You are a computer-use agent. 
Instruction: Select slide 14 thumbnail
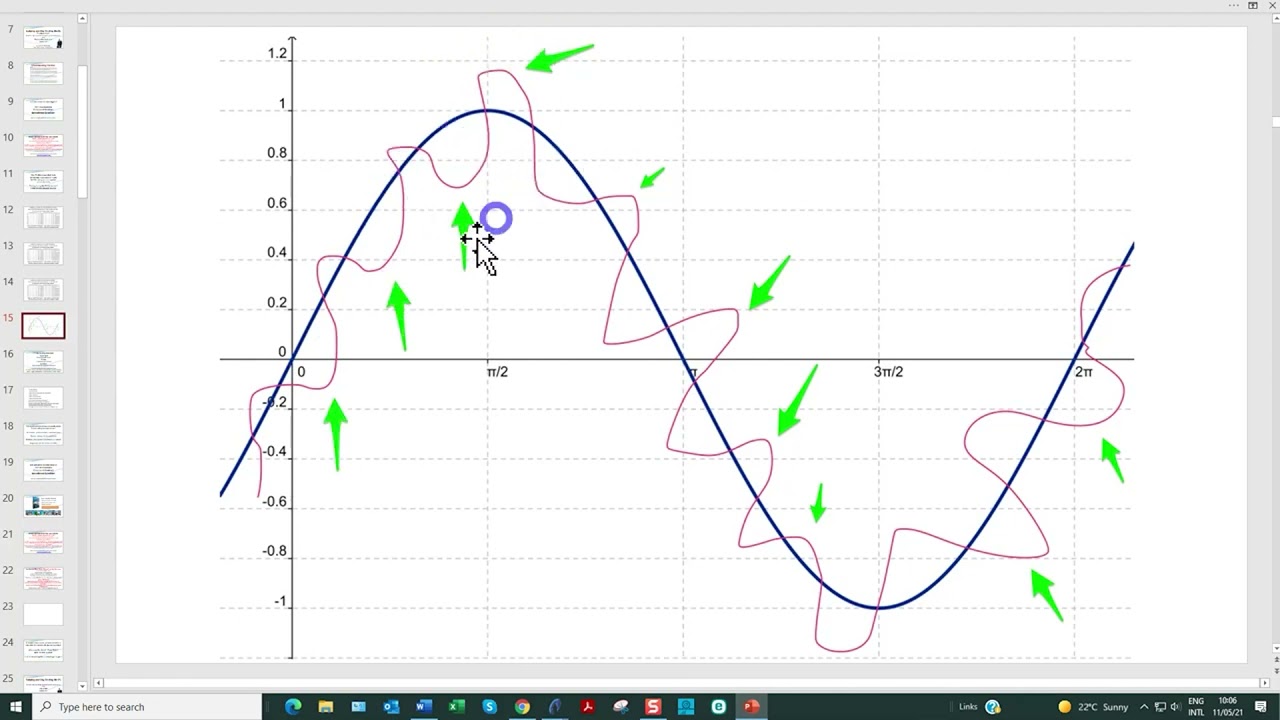click(43, 289)
